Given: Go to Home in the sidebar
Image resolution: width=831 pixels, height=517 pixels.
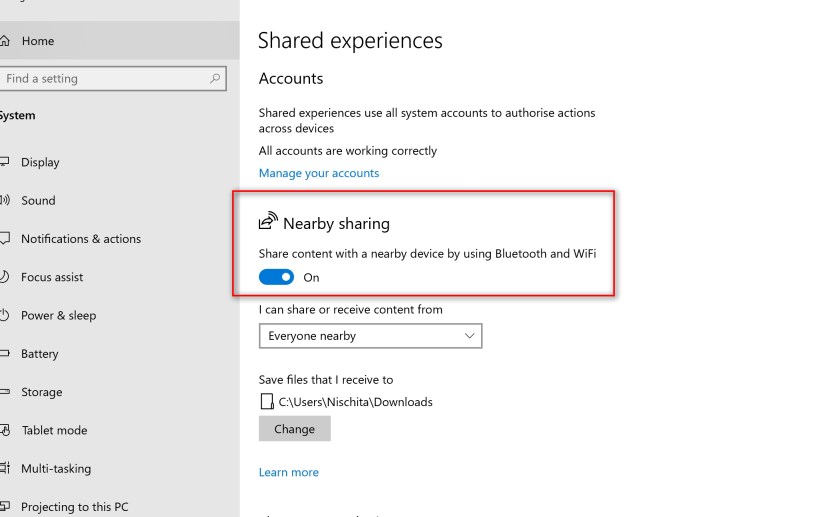Looking at the screenshot, I should point(120,41).
